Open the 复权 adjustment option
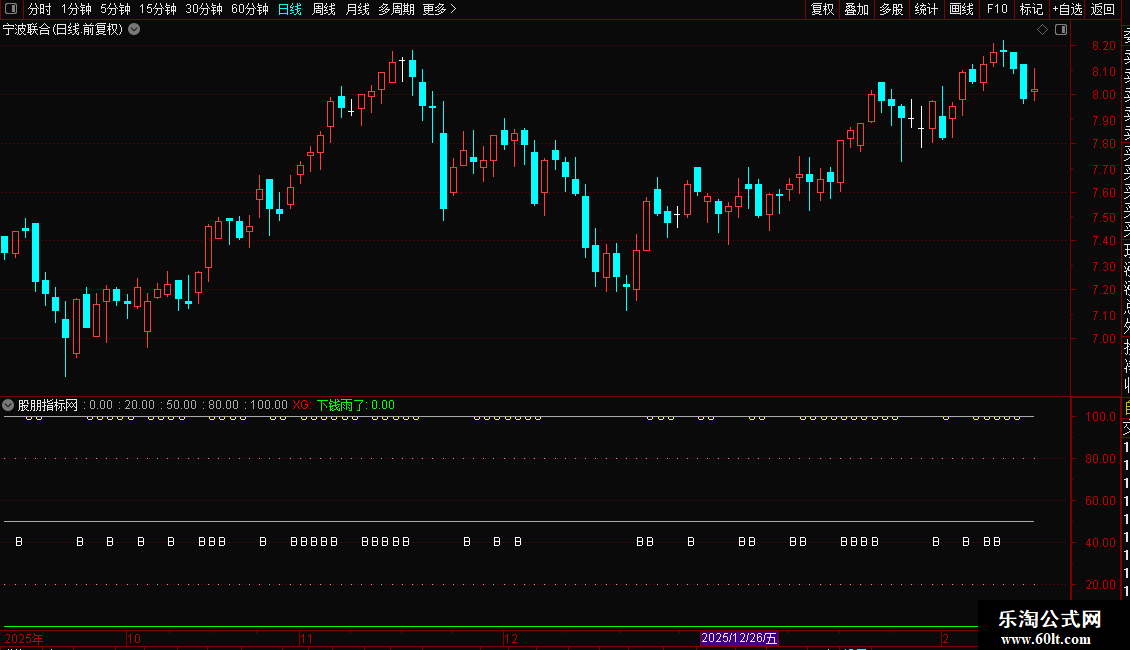 coord(822,9)
